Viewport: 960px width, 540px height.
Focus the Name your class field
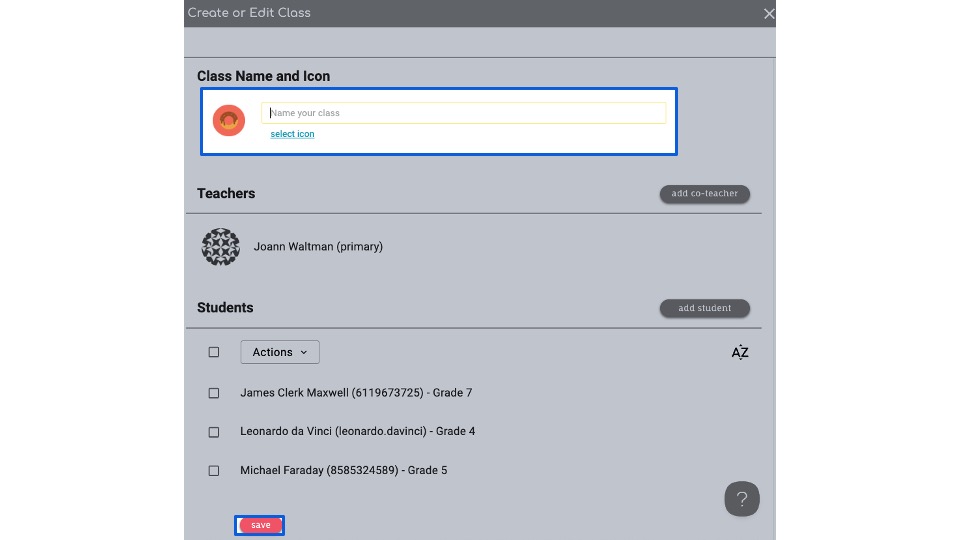(x=463, y=113)
